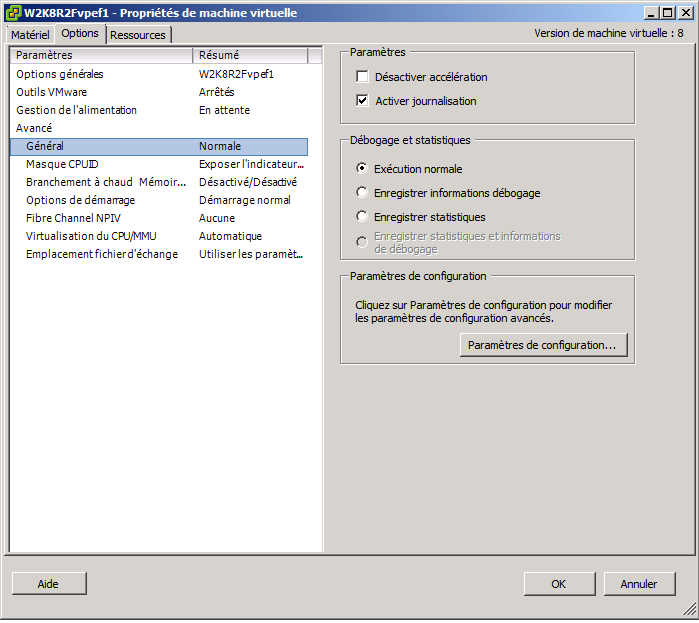Select the Général sub-item
The image size is (699, 623).
pyautogui.click(x=159, y=146)
